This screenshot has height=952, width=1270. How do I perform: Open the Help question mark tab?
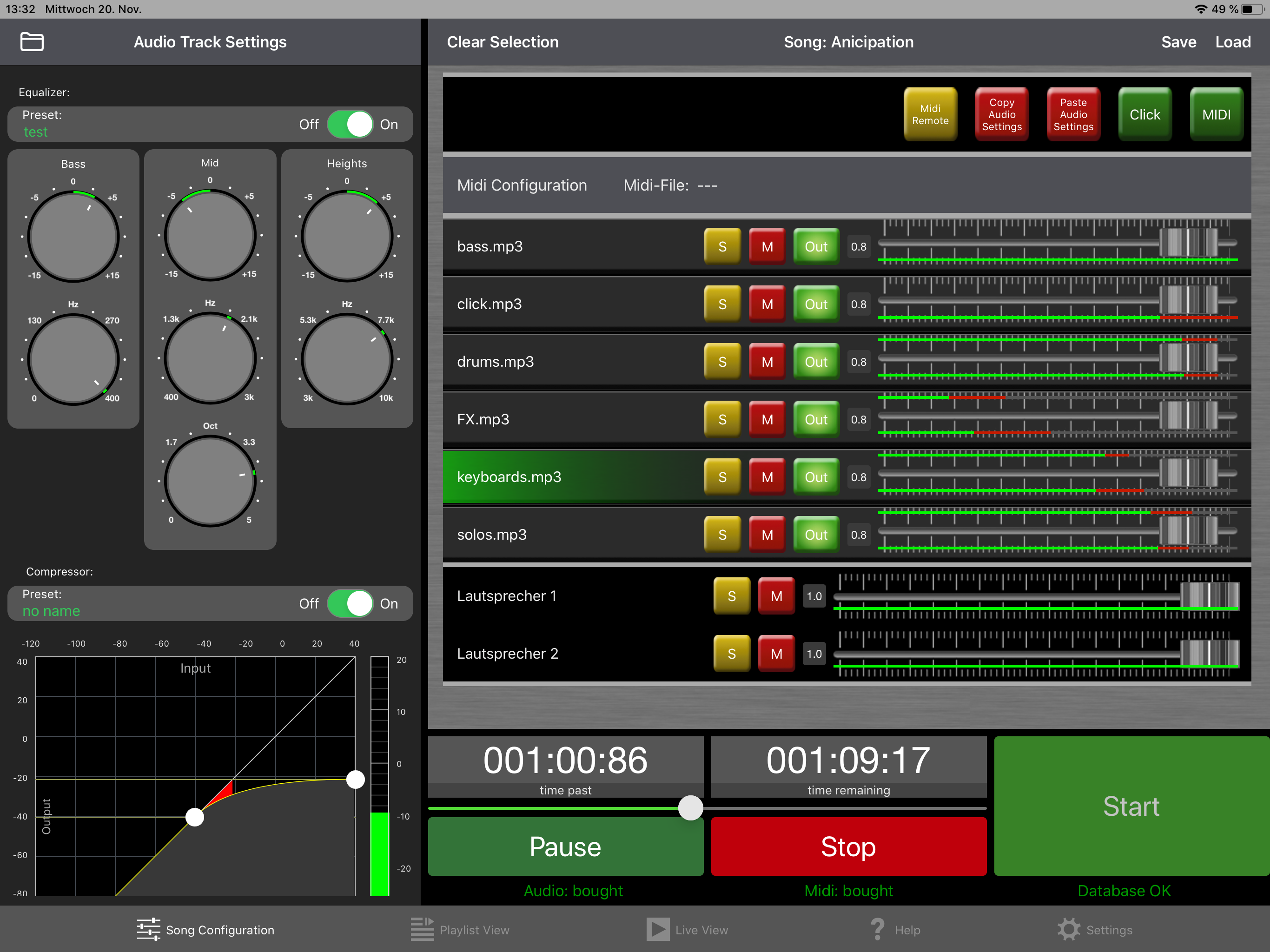coord(877,930)
